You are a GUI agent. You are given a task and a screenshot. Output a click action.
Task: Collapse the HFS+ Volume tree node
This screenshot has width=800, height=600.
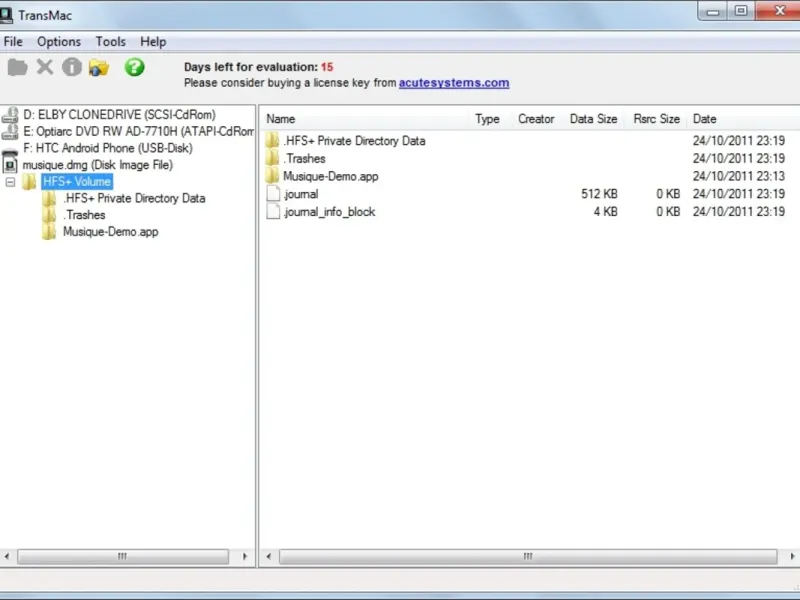click(10, 182)
